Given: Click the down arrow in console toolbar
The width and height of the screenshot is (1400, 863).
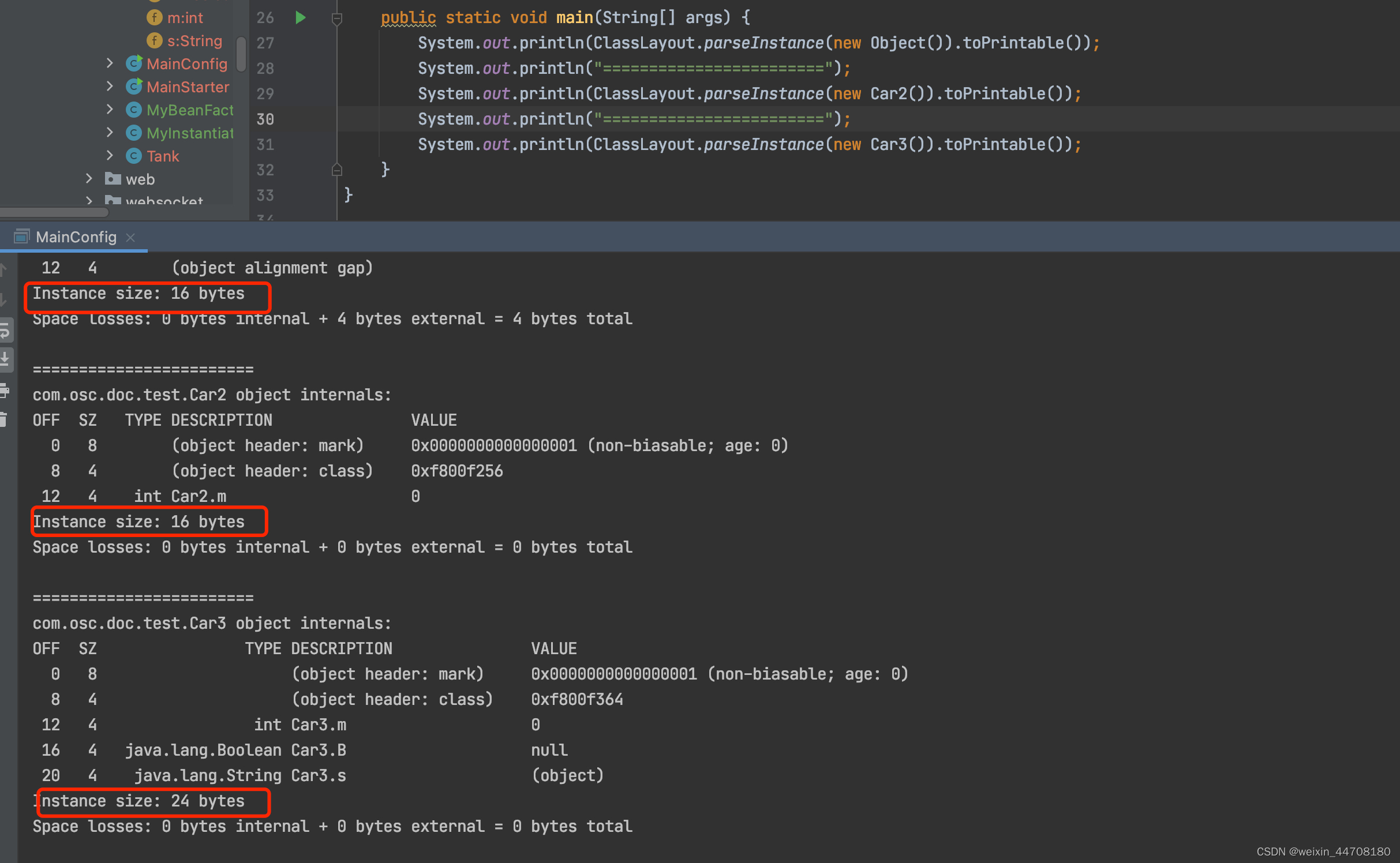Looking at the screenshot, I should pyautogui.click(x=3, y=299).
